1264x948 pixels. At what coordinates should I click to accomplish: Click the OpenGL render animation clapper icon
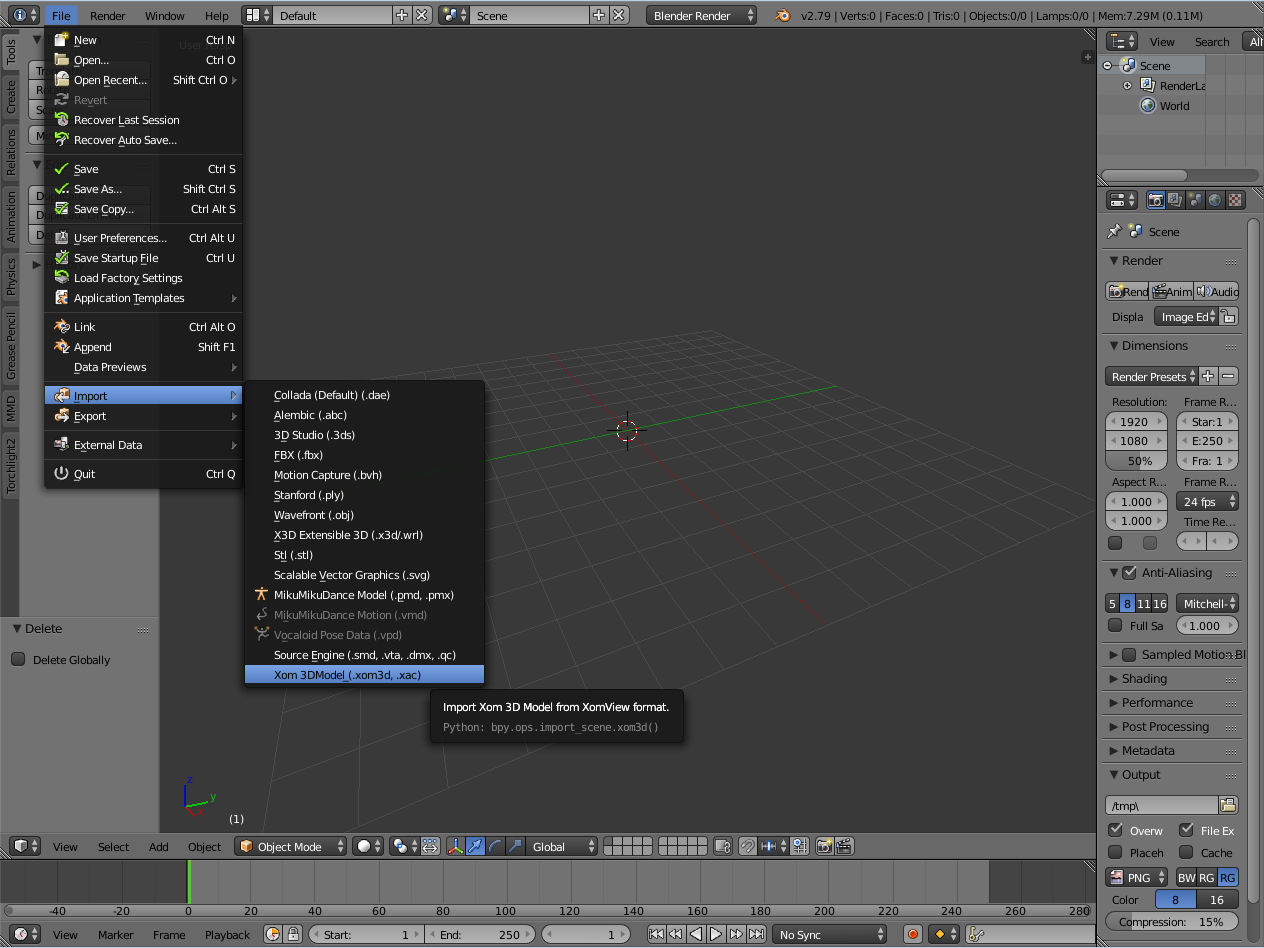tap(843, 846)
